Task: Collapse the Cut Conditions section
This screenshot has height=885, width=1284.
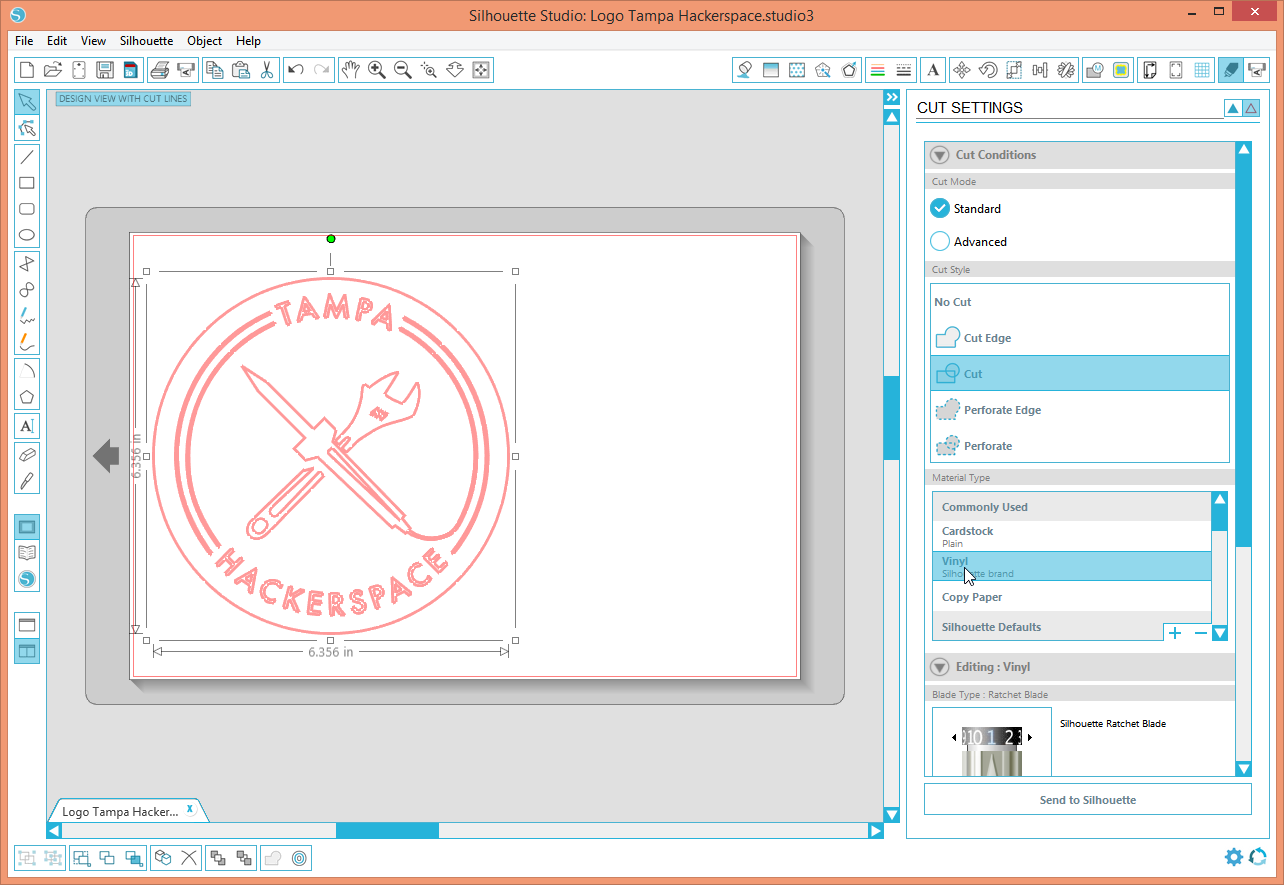Action: pyautogui.click(x=939, y=154)
